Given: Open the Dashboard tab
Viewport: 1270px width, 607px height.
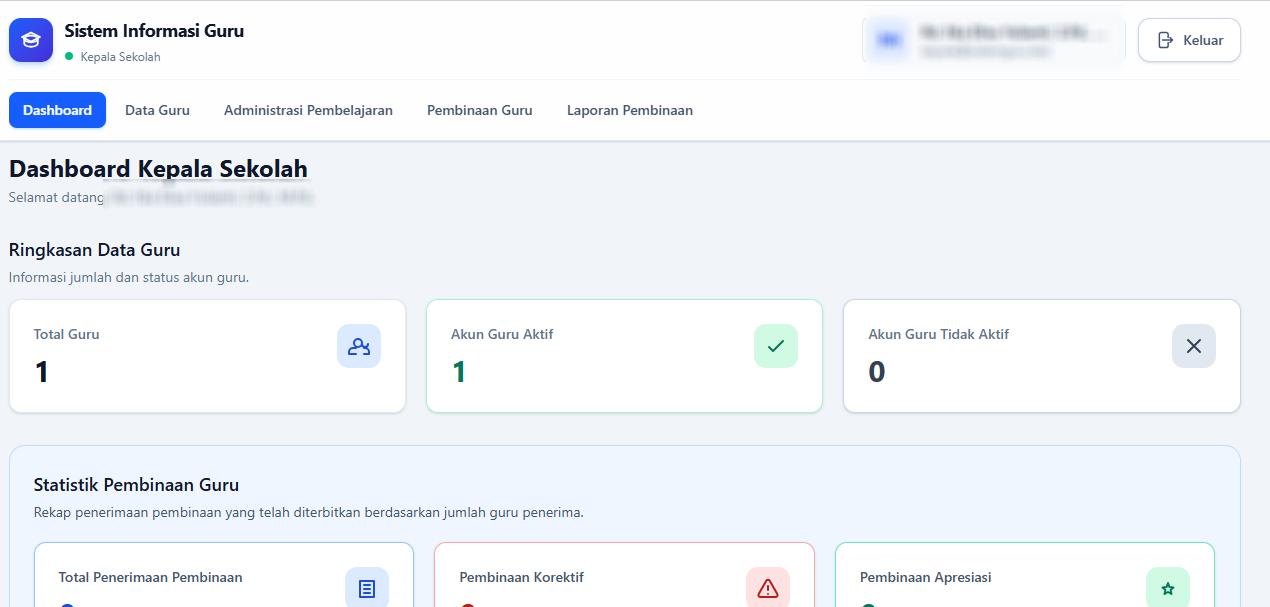Looking at the screenshot, I should pos(57,110).
